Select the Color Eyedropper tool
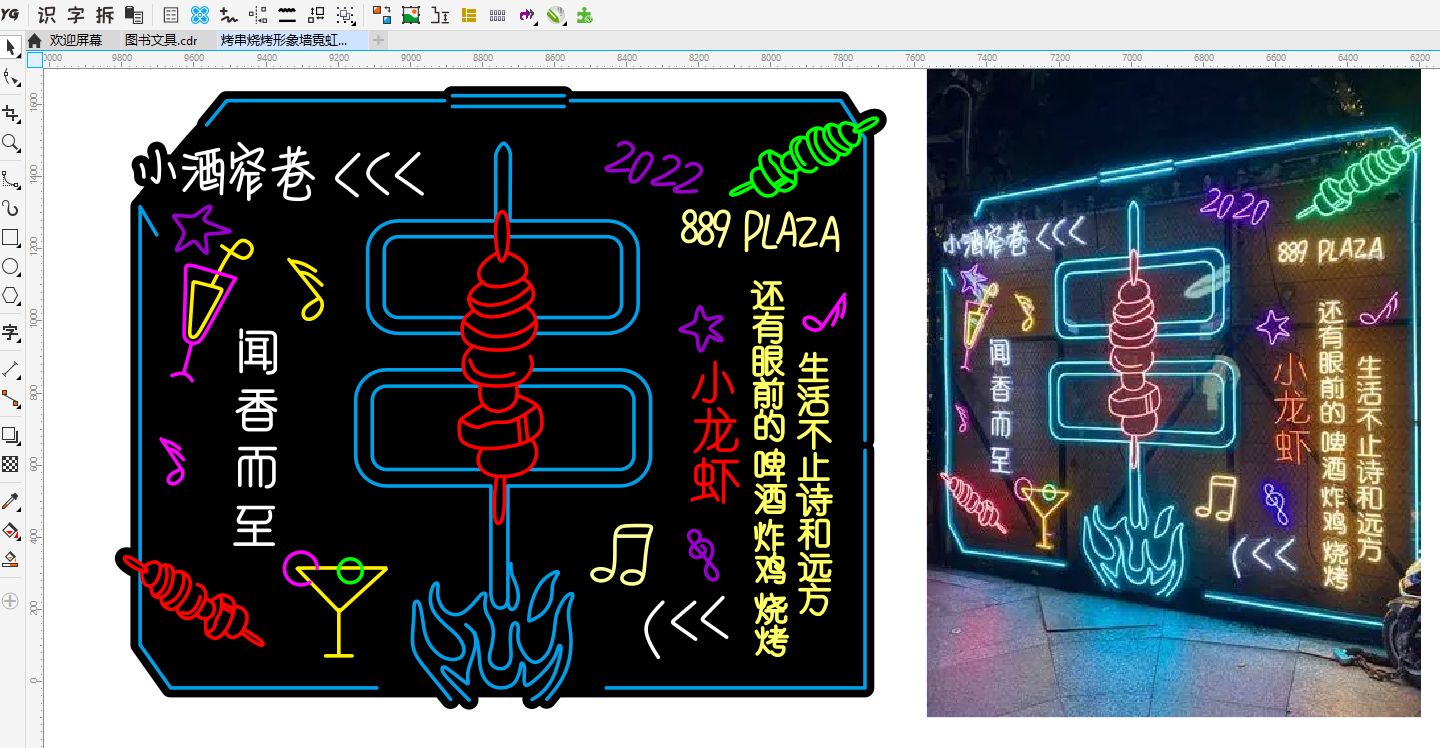1440x748 pixels. point(11,500)
